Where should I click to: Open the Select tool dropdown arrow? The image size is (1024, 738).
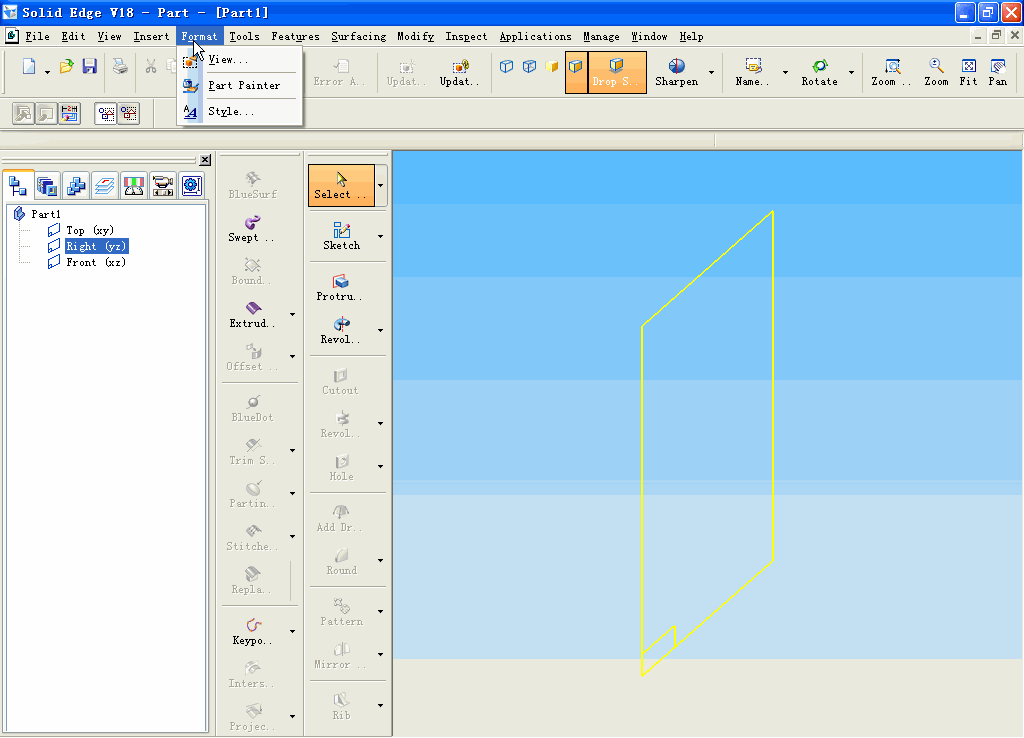pos(381,185)
